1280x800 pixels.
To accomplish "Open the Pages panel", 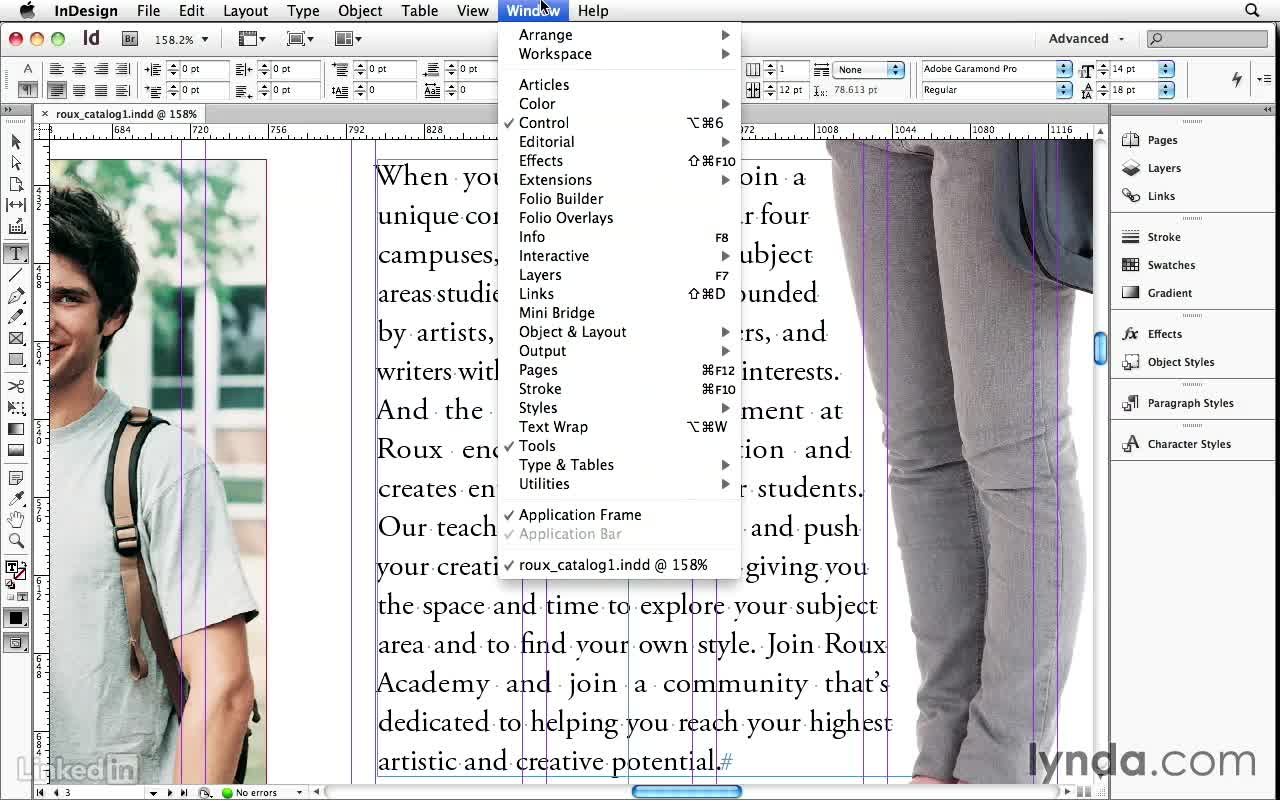I will pyautogui.click(x=1162, y=140).
